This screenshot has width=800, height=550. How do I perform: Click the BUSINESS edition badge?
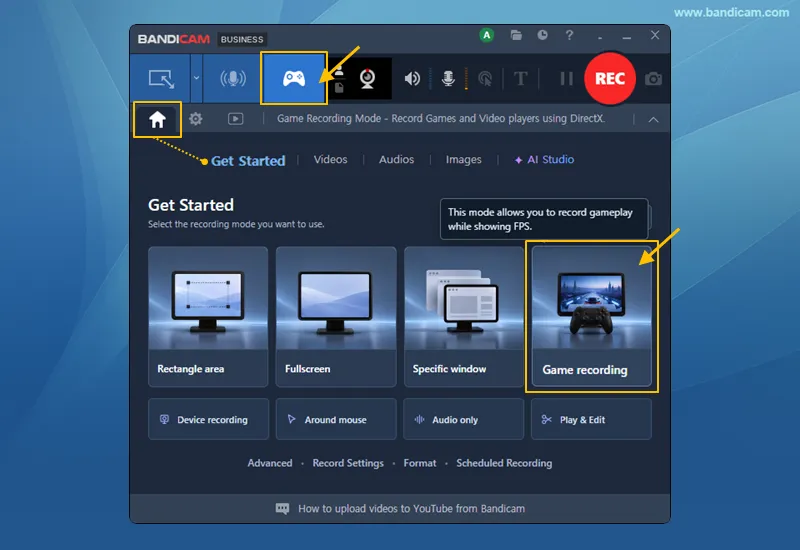[x=242, y=39]
